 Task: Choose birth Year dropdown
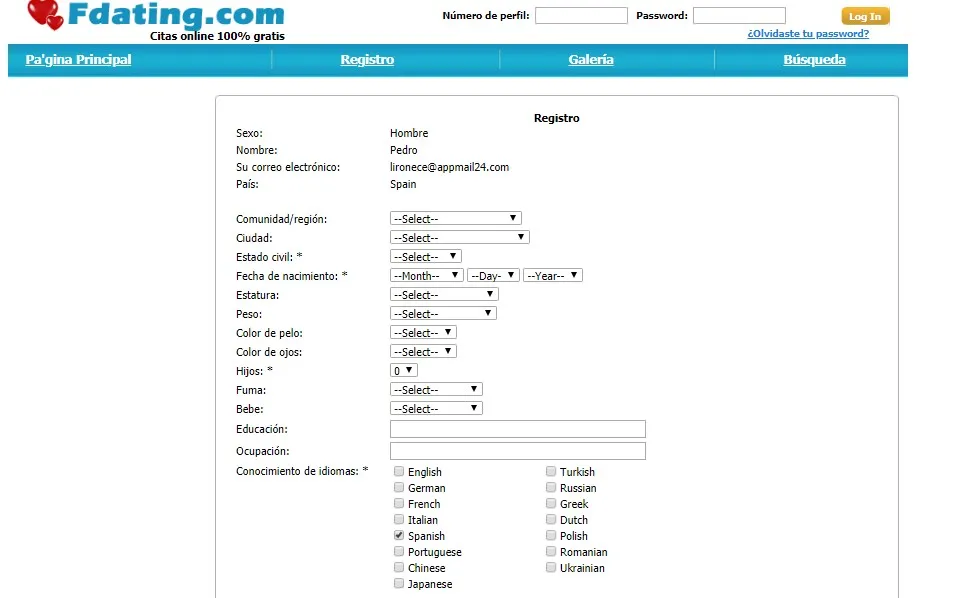553,275
